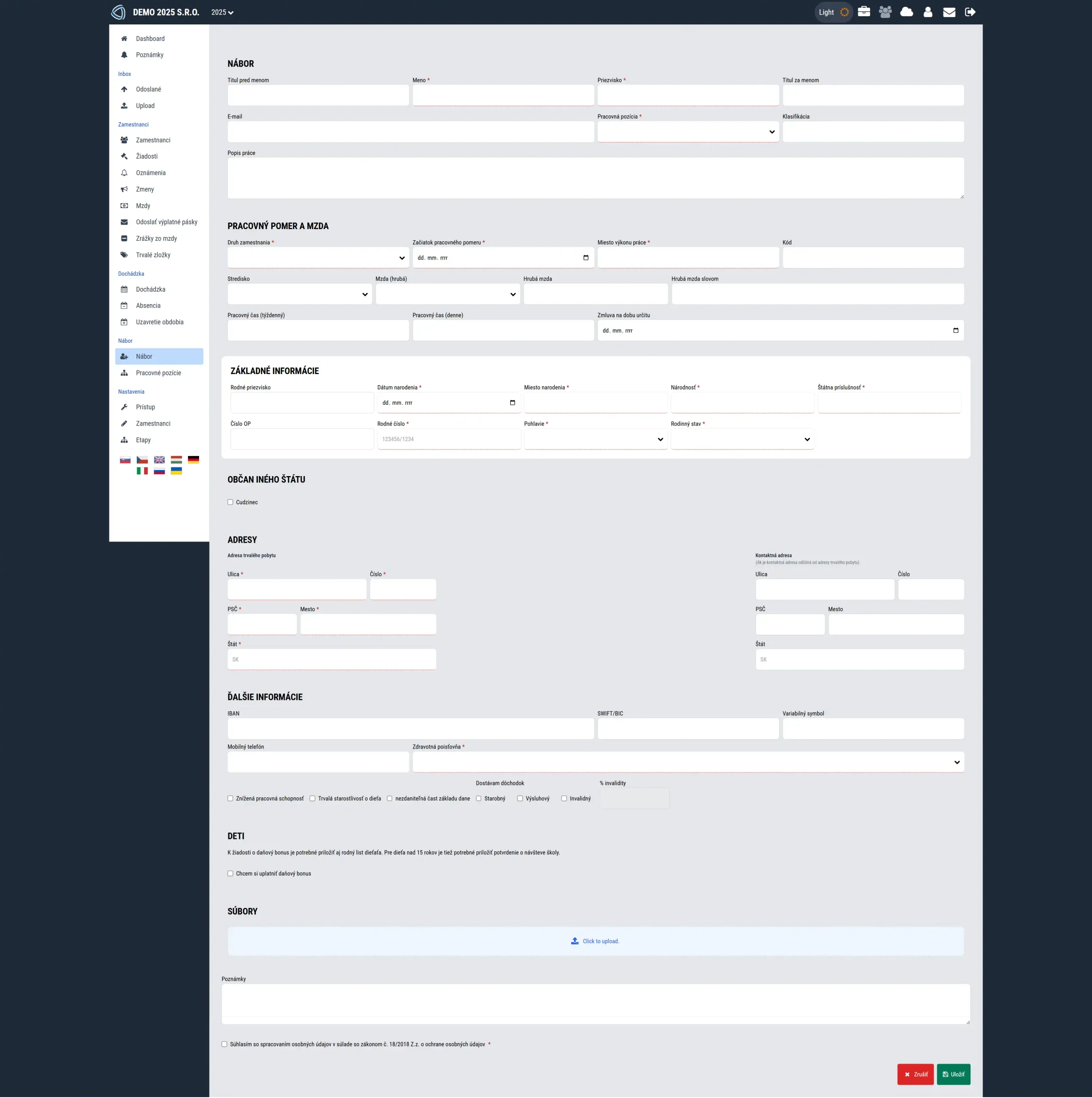Enable Chcem si uplatniť daňový bonus
Image resolution: width=1092 pixels, height=1098 pixels.
point(230,874)
